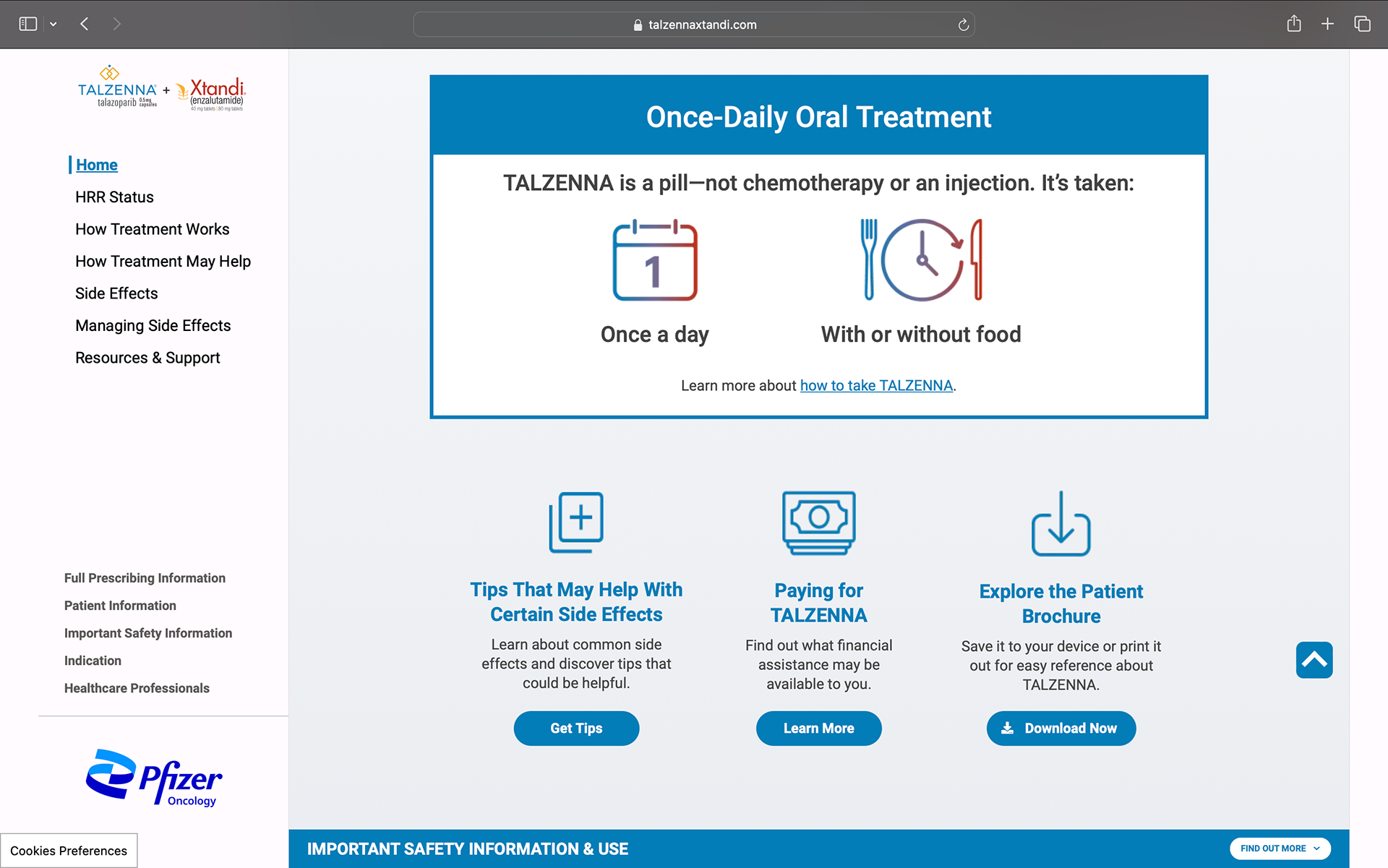The image size is (1388, 868).
Task: Open Full Prescribing Information
Action: (145, 578)
